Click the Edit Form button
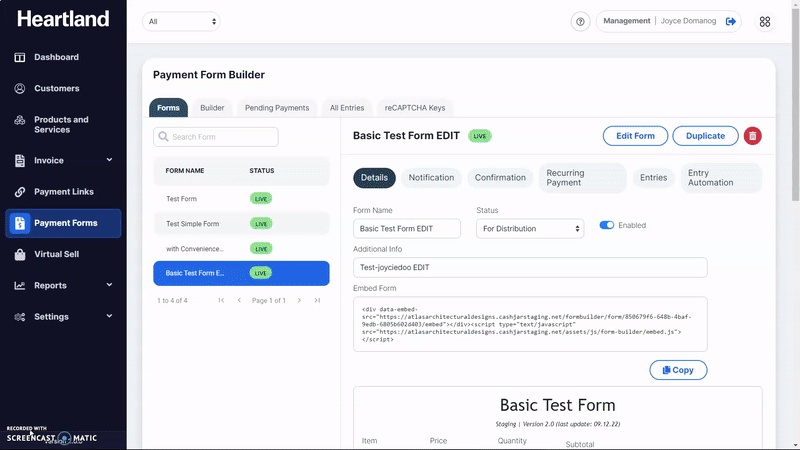The height and width of the screenshot is (450, 800). 635,136
